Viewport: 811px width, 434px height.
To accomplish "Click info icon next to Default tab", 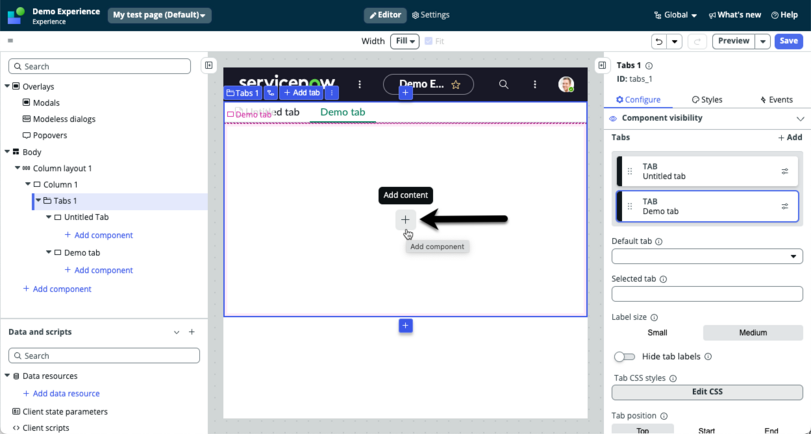I will 659,242.
